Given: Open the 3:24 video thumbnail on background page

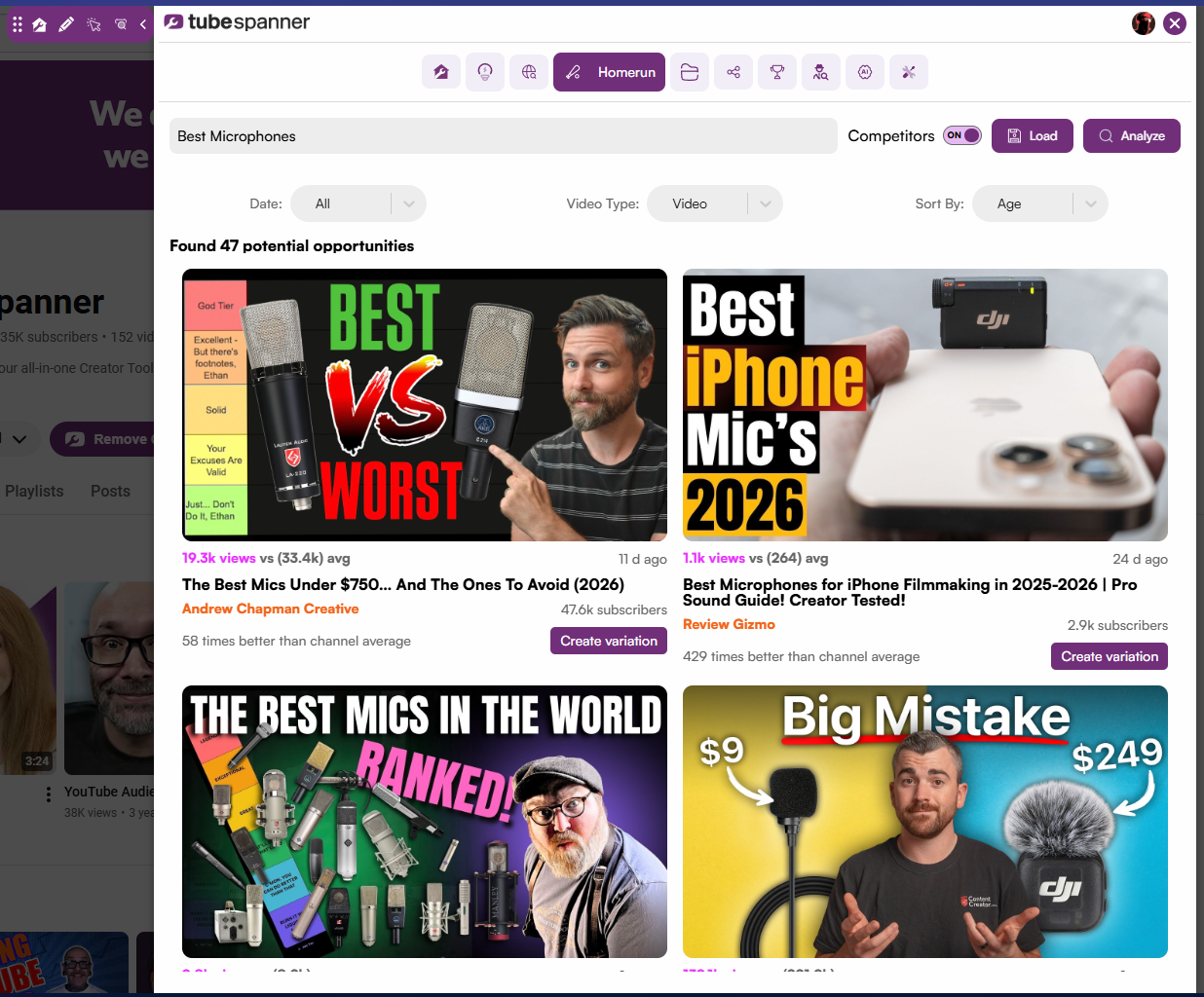Looking at the screenshot, I should [x=28, y=679].
